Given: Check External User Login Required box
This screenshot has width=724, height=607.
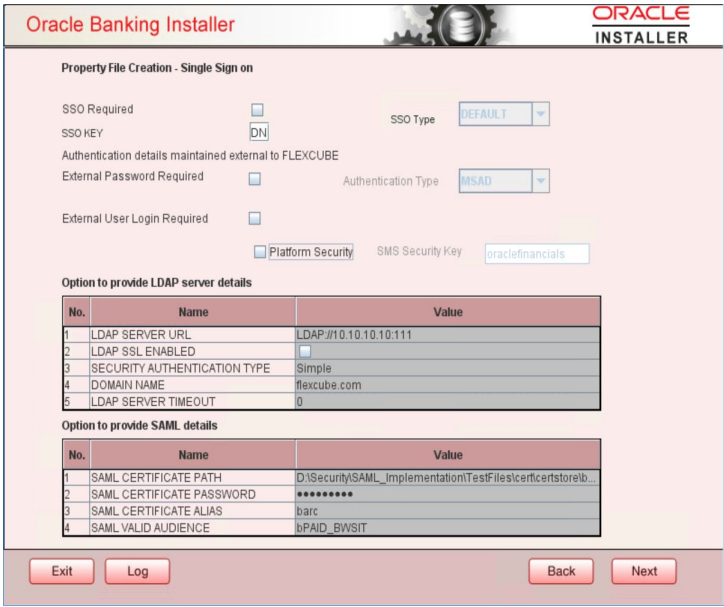Looking at the screenshot, I should click(255, 218).
